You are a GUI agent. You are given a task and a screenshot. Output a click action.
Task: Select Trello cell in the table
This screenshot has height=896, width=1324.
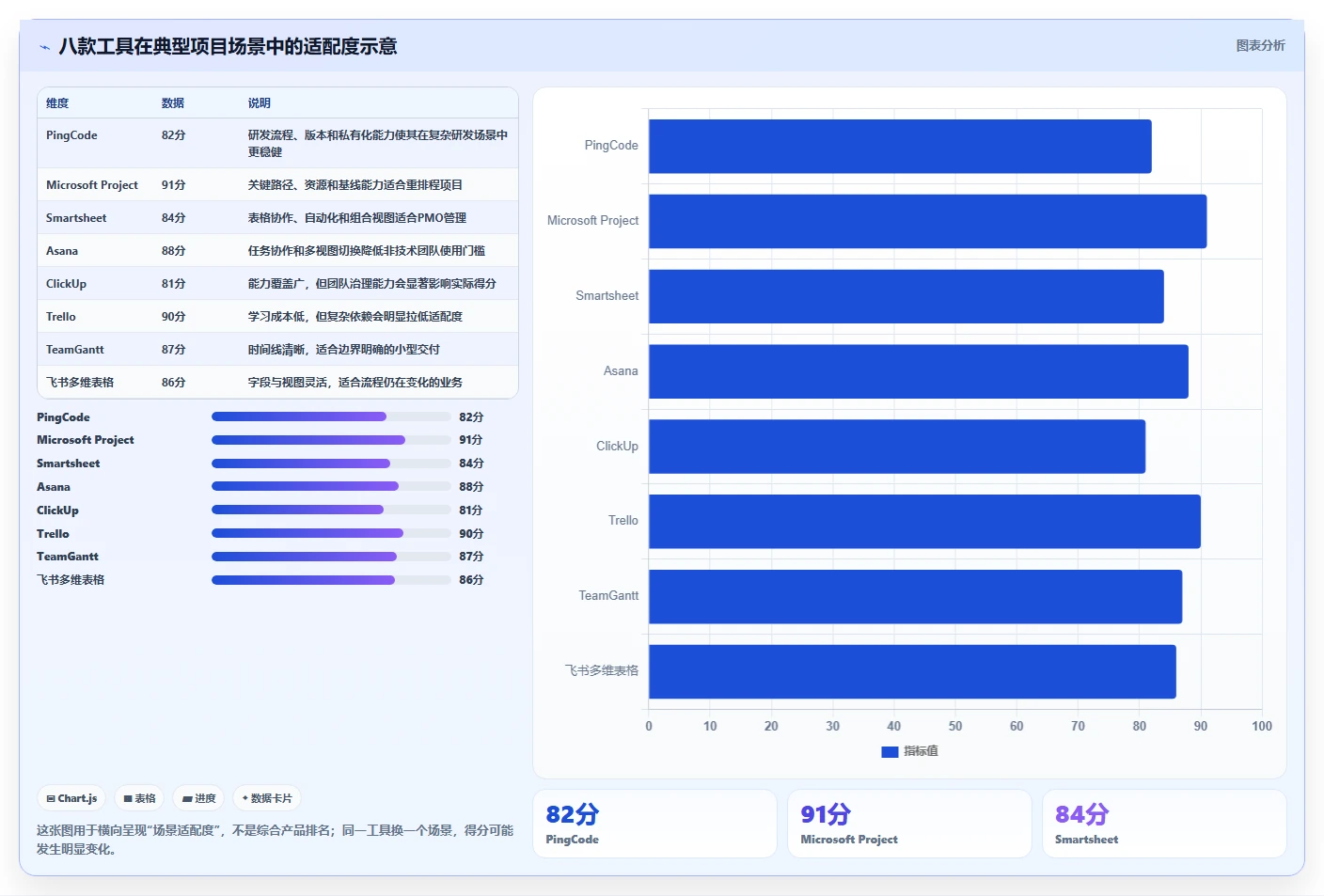[61, 317]
